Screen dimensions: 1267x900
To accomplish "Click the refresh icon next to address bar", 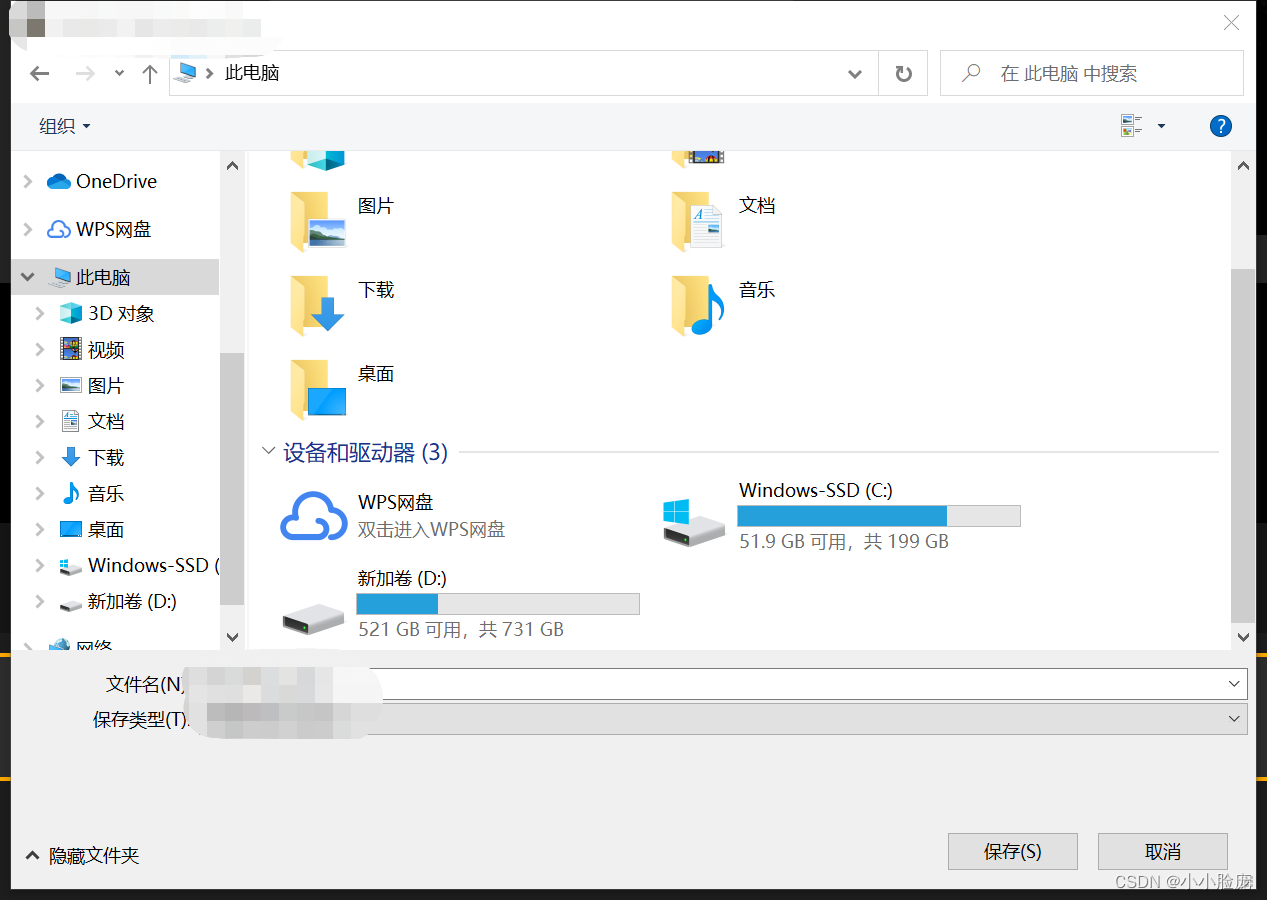I will click(903, 73).
